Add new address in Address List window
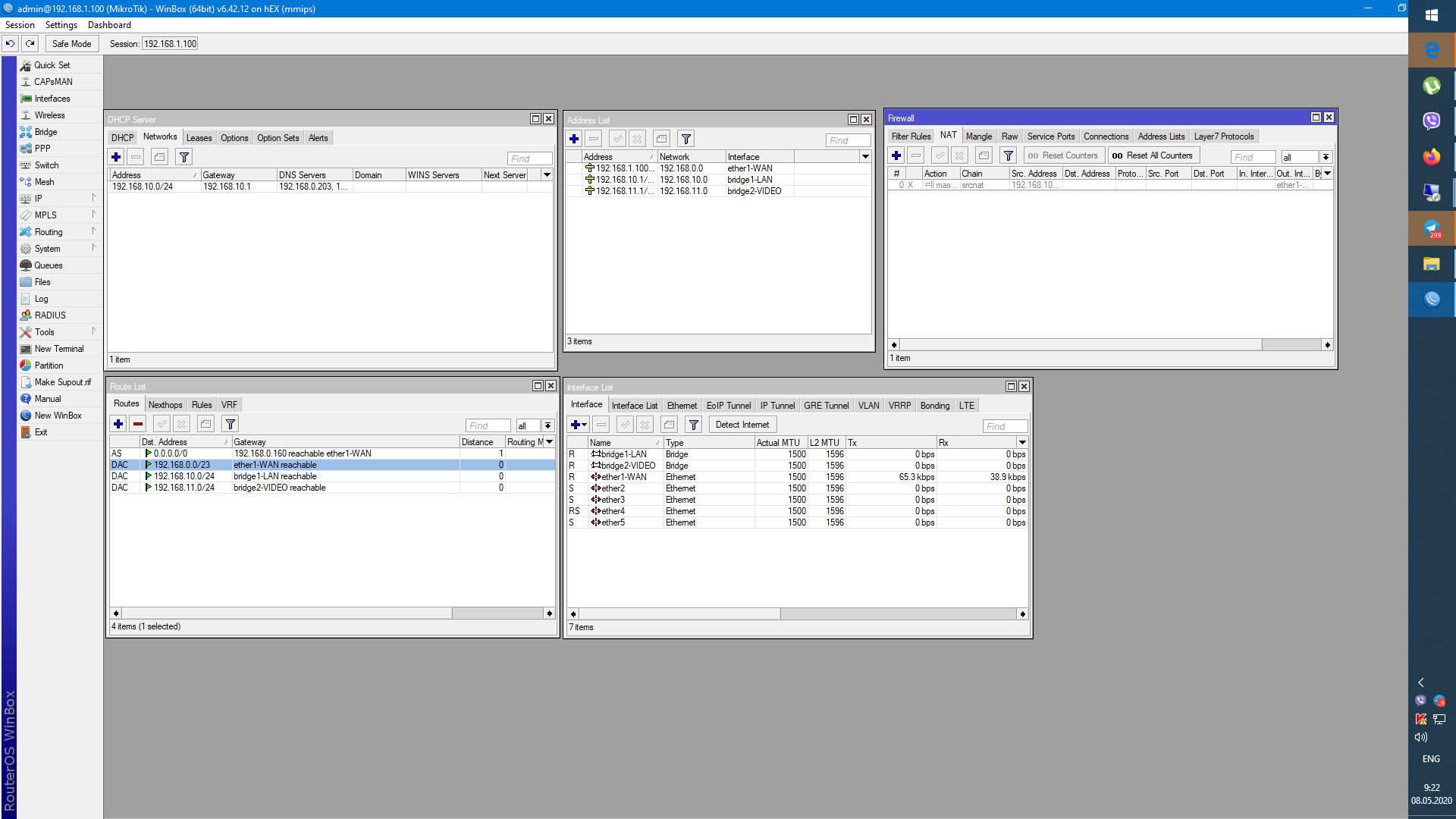 tap(574, 139)
